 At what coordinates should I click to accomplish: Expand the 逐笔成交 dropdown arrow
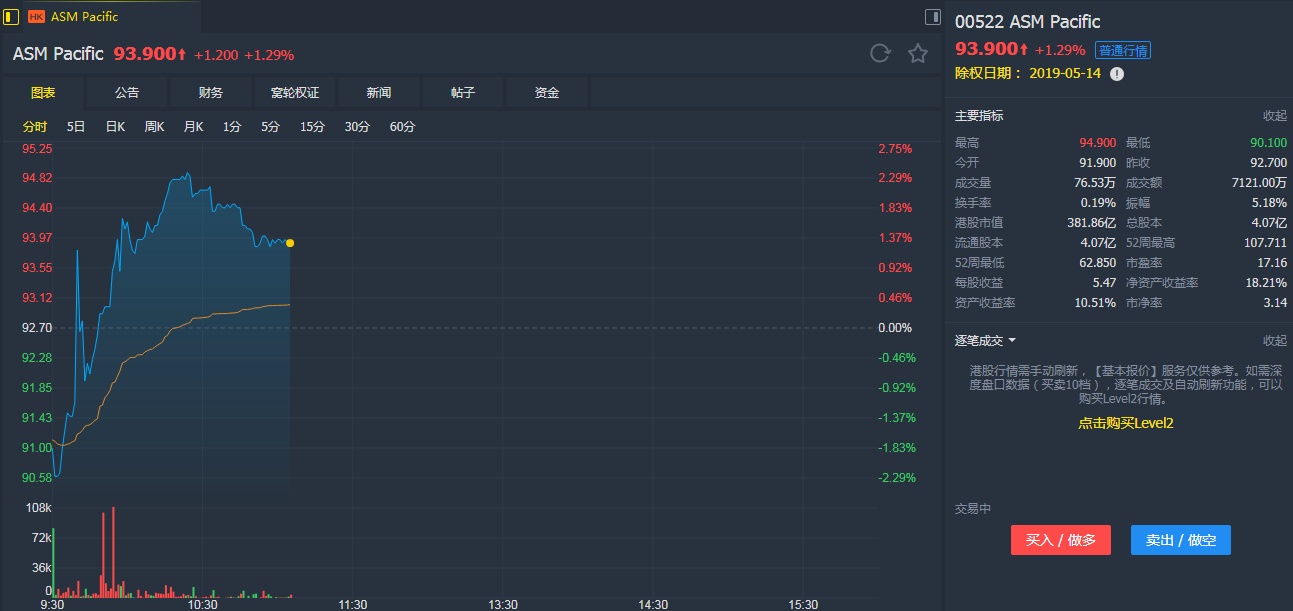tap(1012, 341)
